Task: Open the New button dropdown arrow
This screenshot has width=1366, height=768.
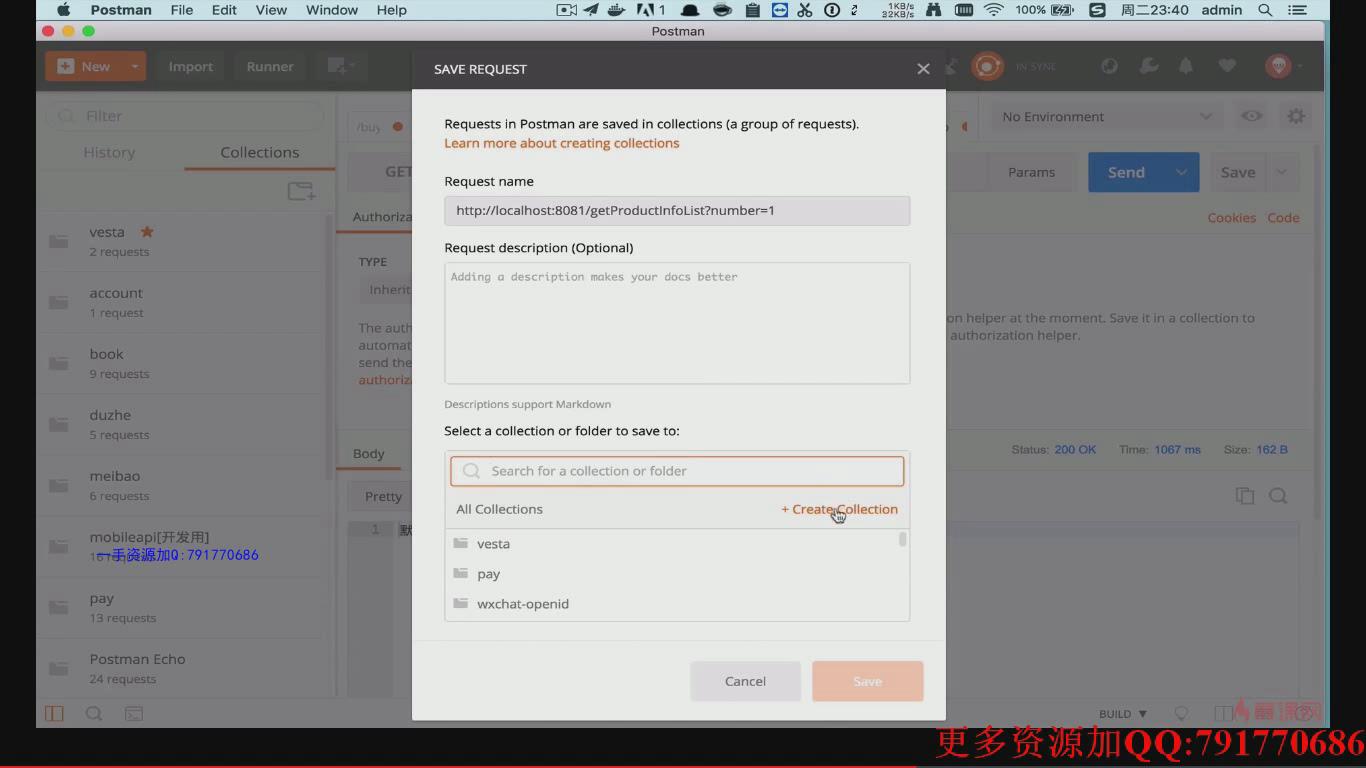Action: (x=134, y=67)
